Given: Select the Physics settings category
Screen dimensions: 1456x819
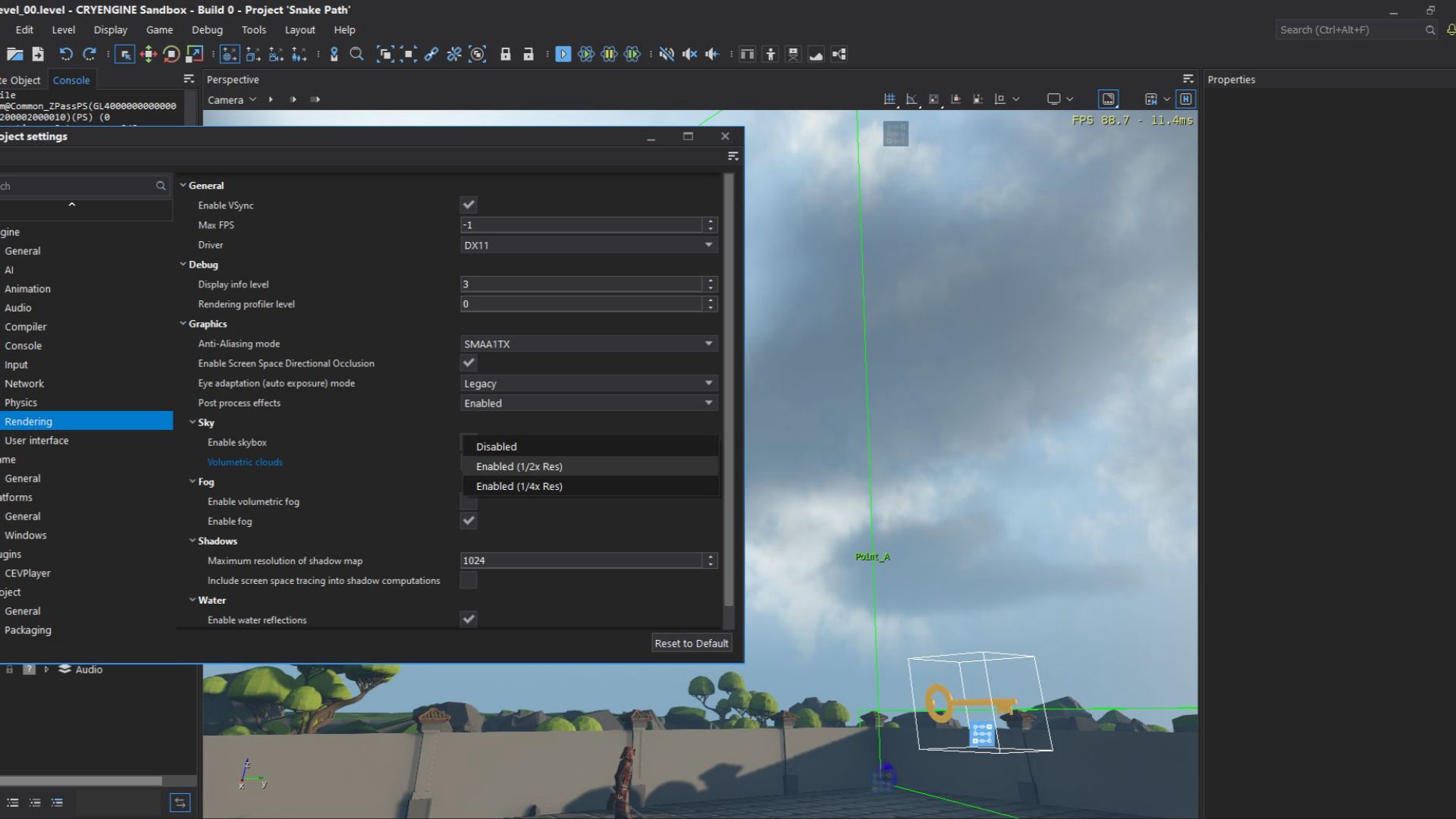Looking at the screenshot, I should click(x=86, y=403).
